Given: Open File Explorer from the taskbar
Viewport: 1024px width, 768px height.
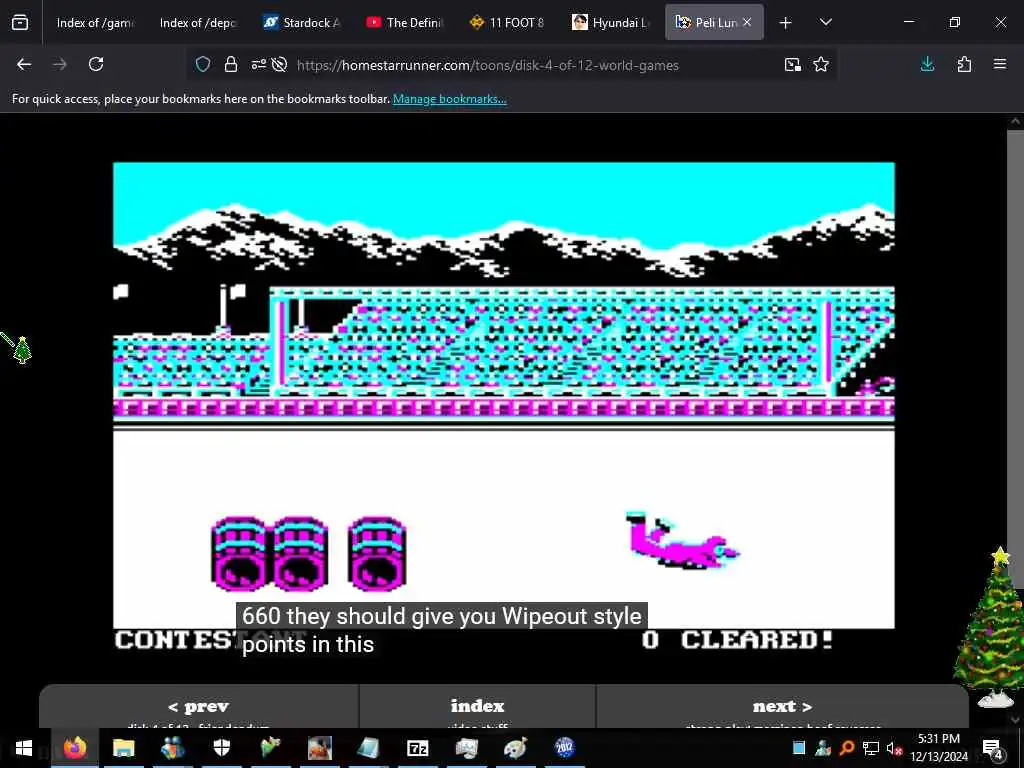Looking at the screenshot, I should [123, 748].
